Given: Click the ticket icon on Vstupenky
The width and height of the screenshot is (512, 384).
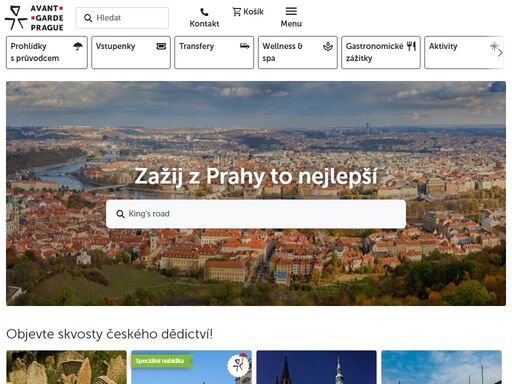Looking at the screenshot, I should point(161,46).
